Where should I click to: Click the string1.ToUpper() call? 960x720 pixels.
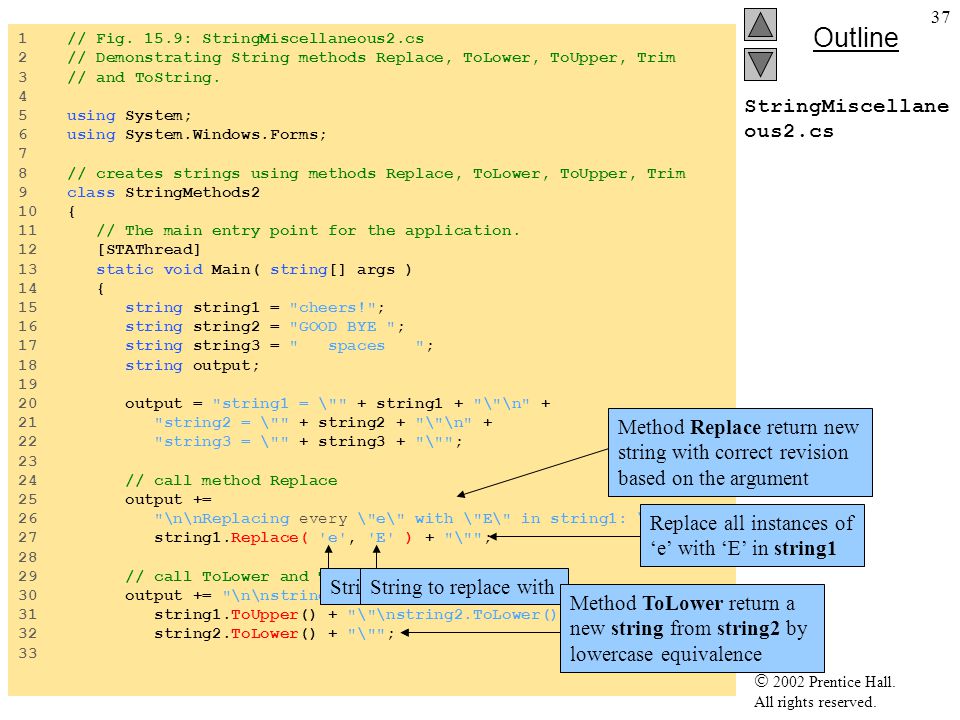[x=235, y=614]
